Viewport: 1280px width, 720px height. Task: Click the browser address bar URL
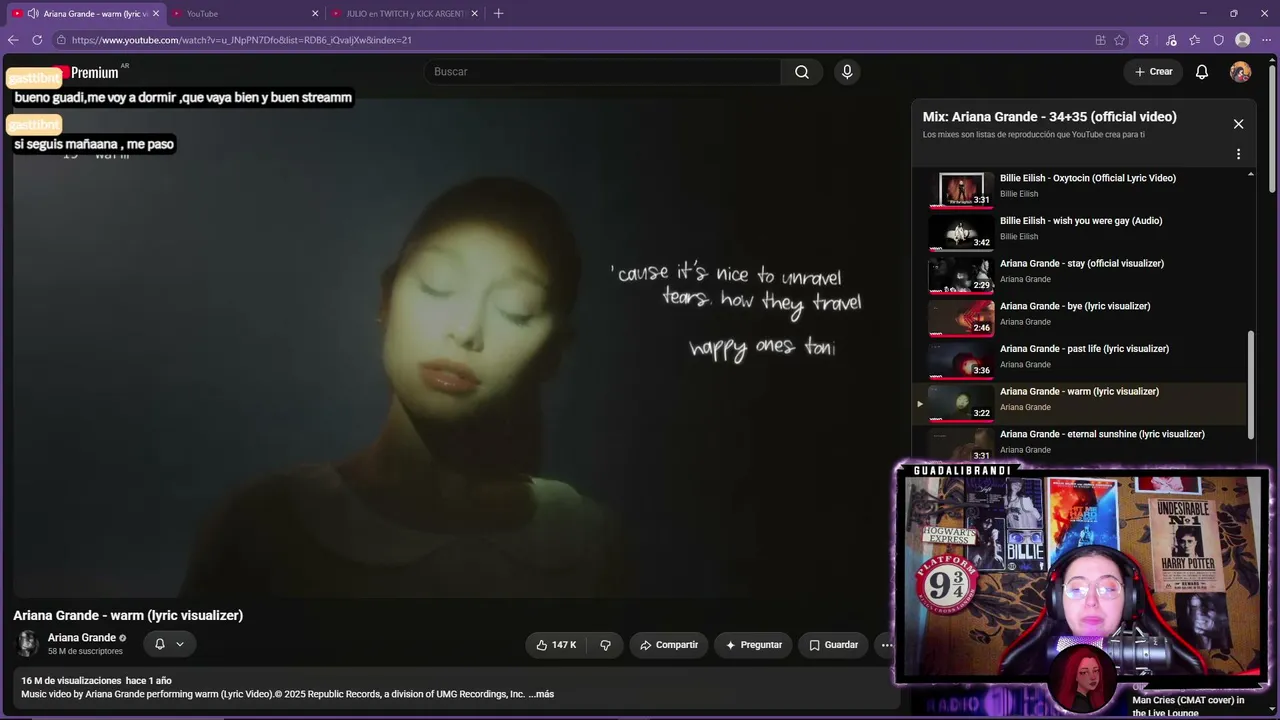point(242,40)
